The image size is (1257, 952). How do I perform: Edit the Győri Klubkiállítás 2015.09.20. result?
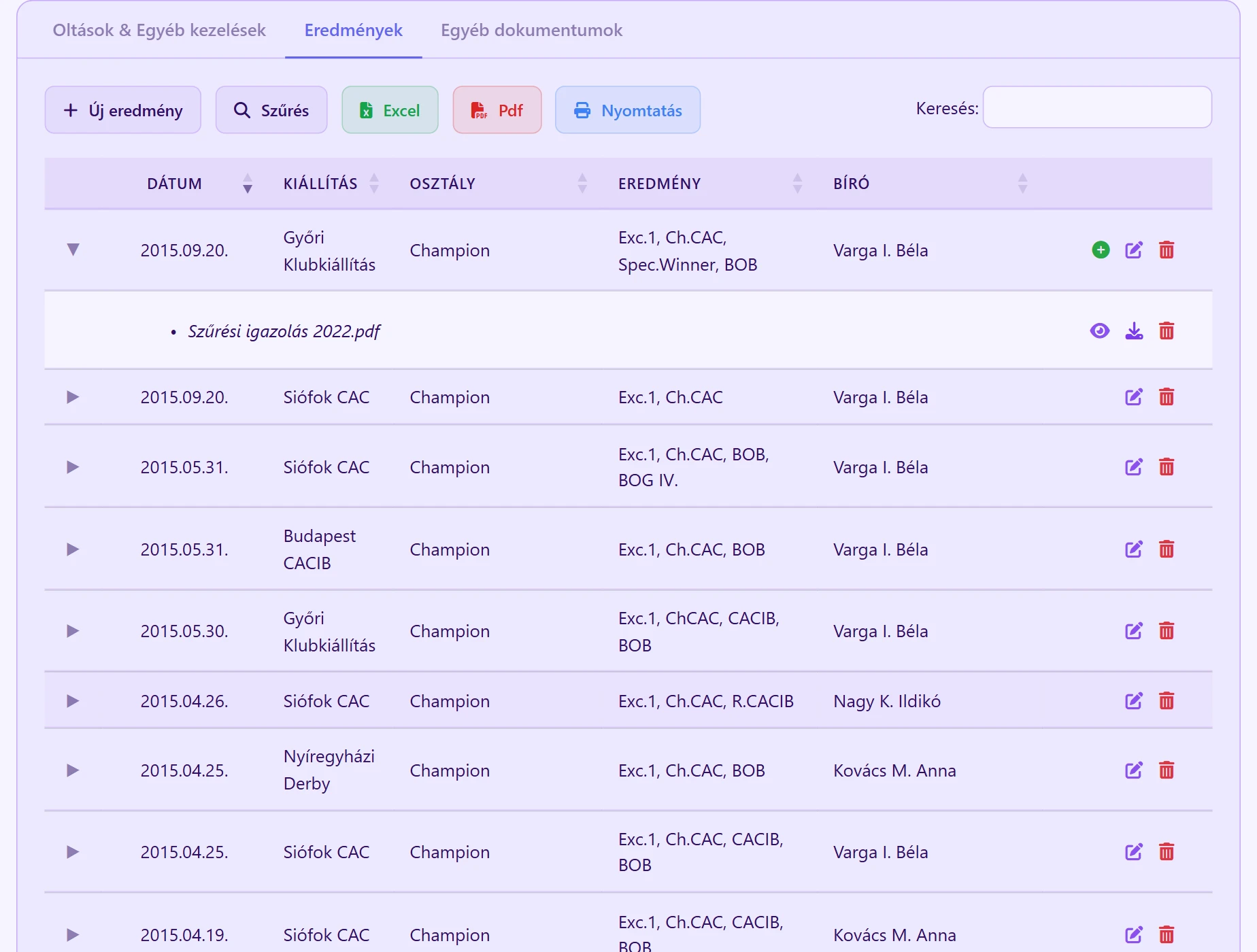pos(1134,250)
